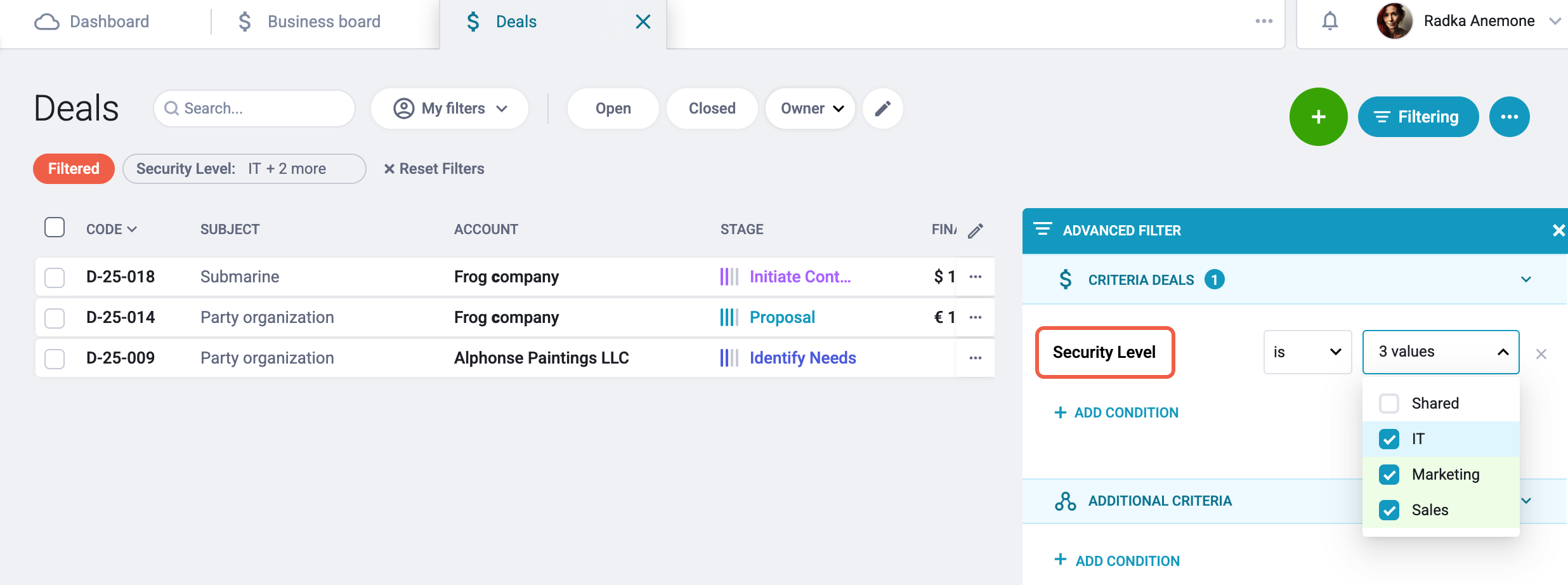Click Proposal stage
1568x585 pixels.
pyautogui.click(x=782, y=317)
